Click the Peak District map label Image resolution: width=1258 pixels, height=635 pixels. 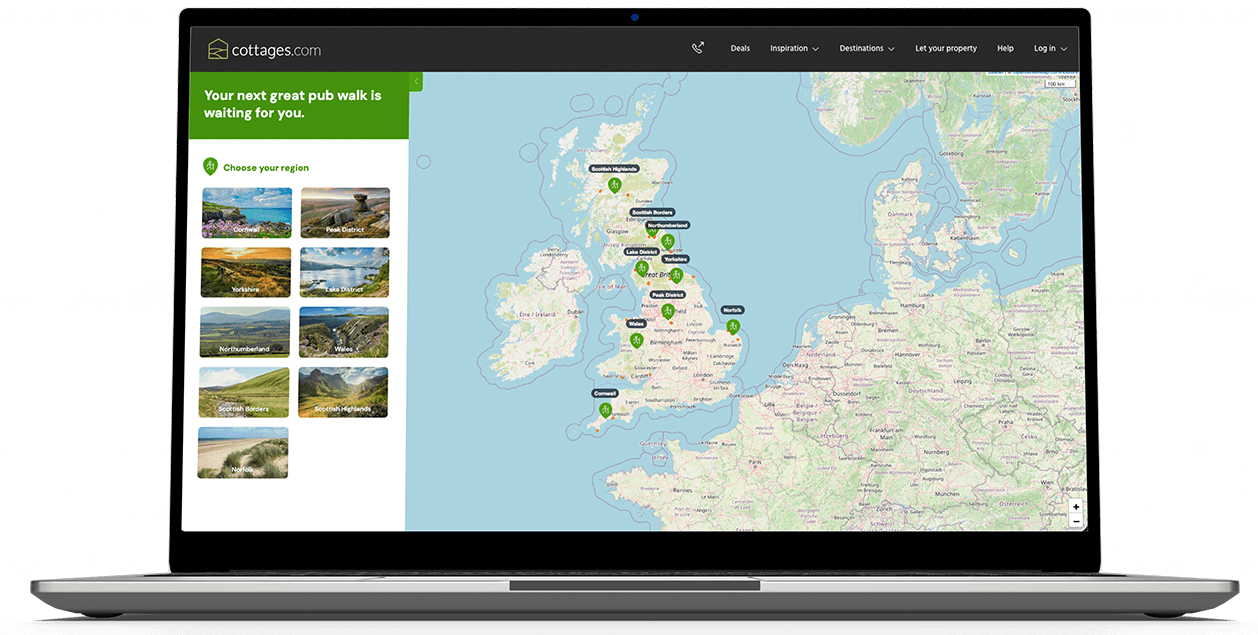tap(667, 295)
